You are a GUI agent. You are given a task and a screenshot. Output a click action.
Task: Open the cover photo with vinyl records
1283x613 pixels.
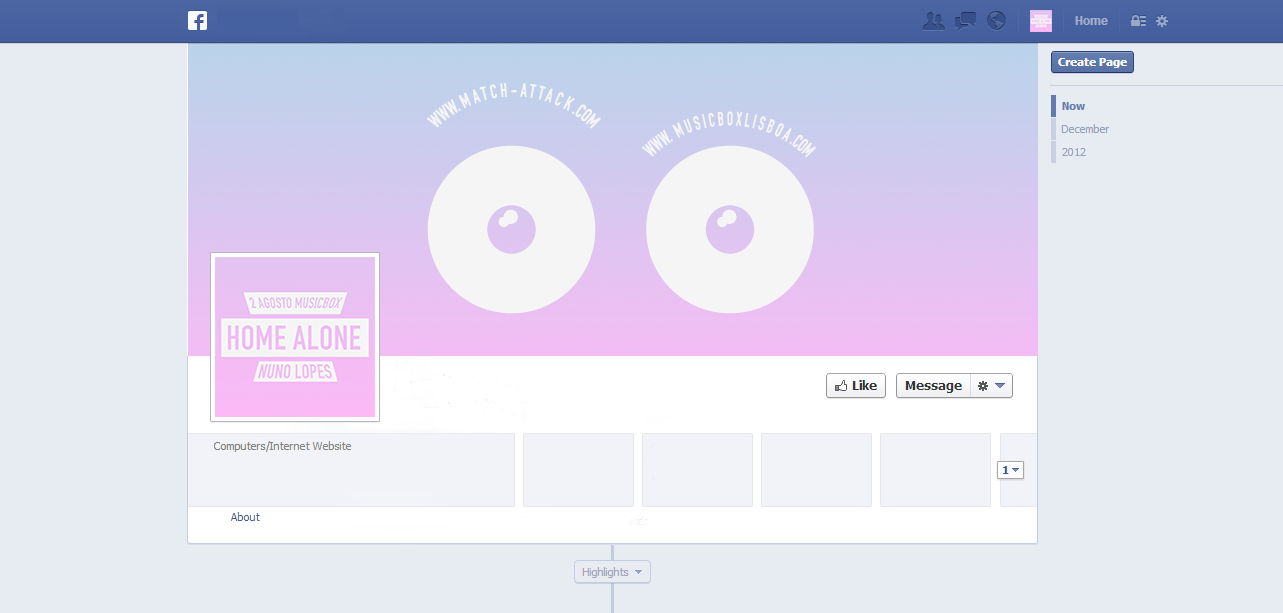coord(612,199)
